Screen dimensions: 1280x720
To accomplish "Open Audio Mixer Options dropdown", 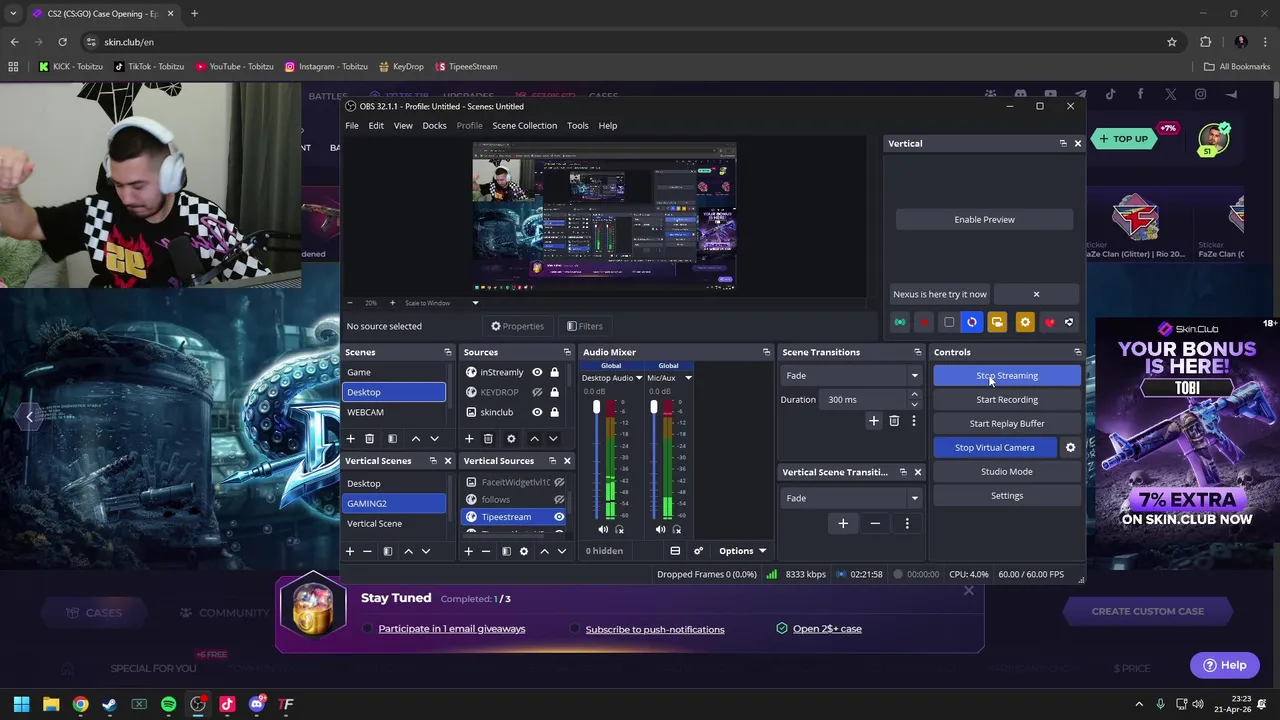I will point(743,551).
